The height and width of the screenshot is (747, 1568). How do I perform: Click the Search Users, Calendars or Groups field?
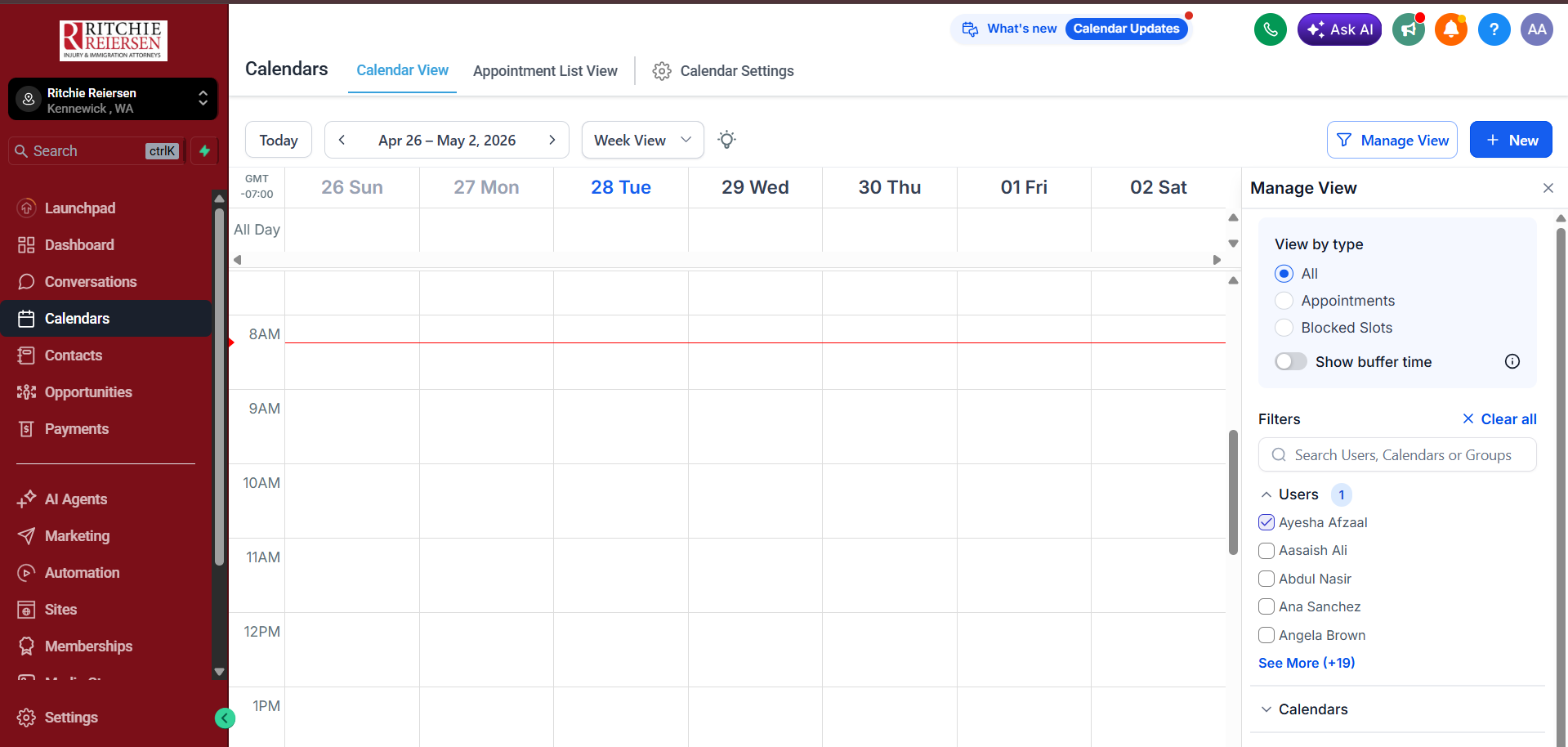[1397, 455]
